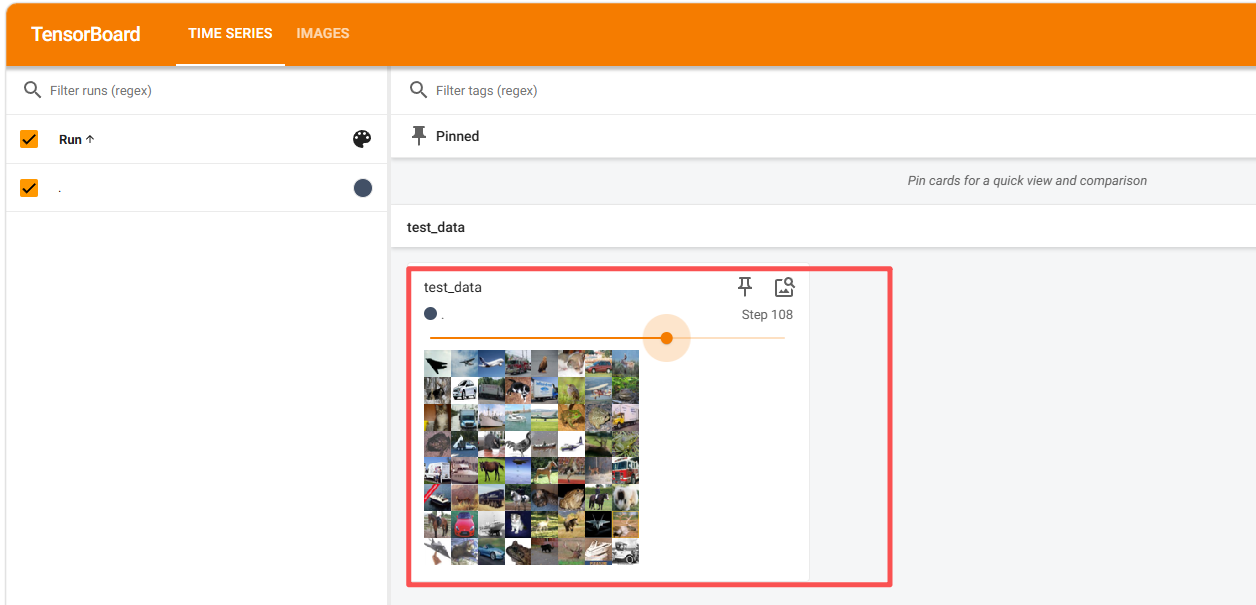Sort runs by the Run column header

click(x=76, y=140)
